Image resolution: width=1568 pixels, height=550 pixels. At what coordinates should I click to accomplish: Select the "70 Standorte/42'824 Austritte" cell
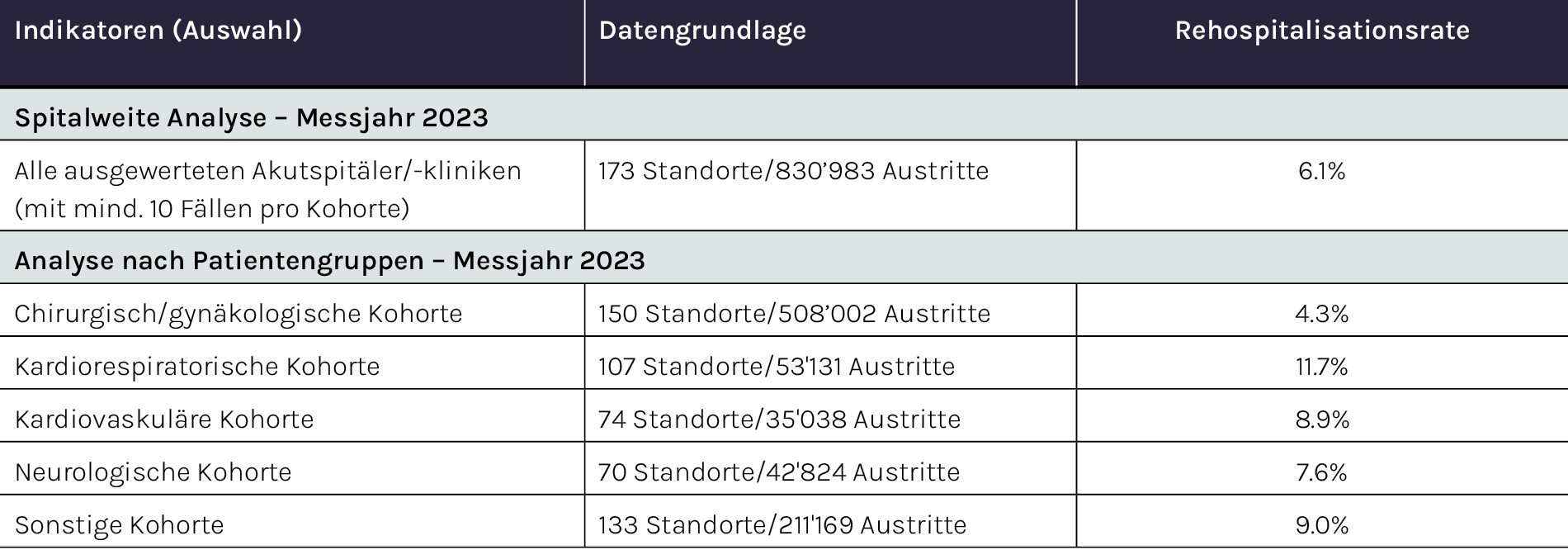click(x=779, y=472)
